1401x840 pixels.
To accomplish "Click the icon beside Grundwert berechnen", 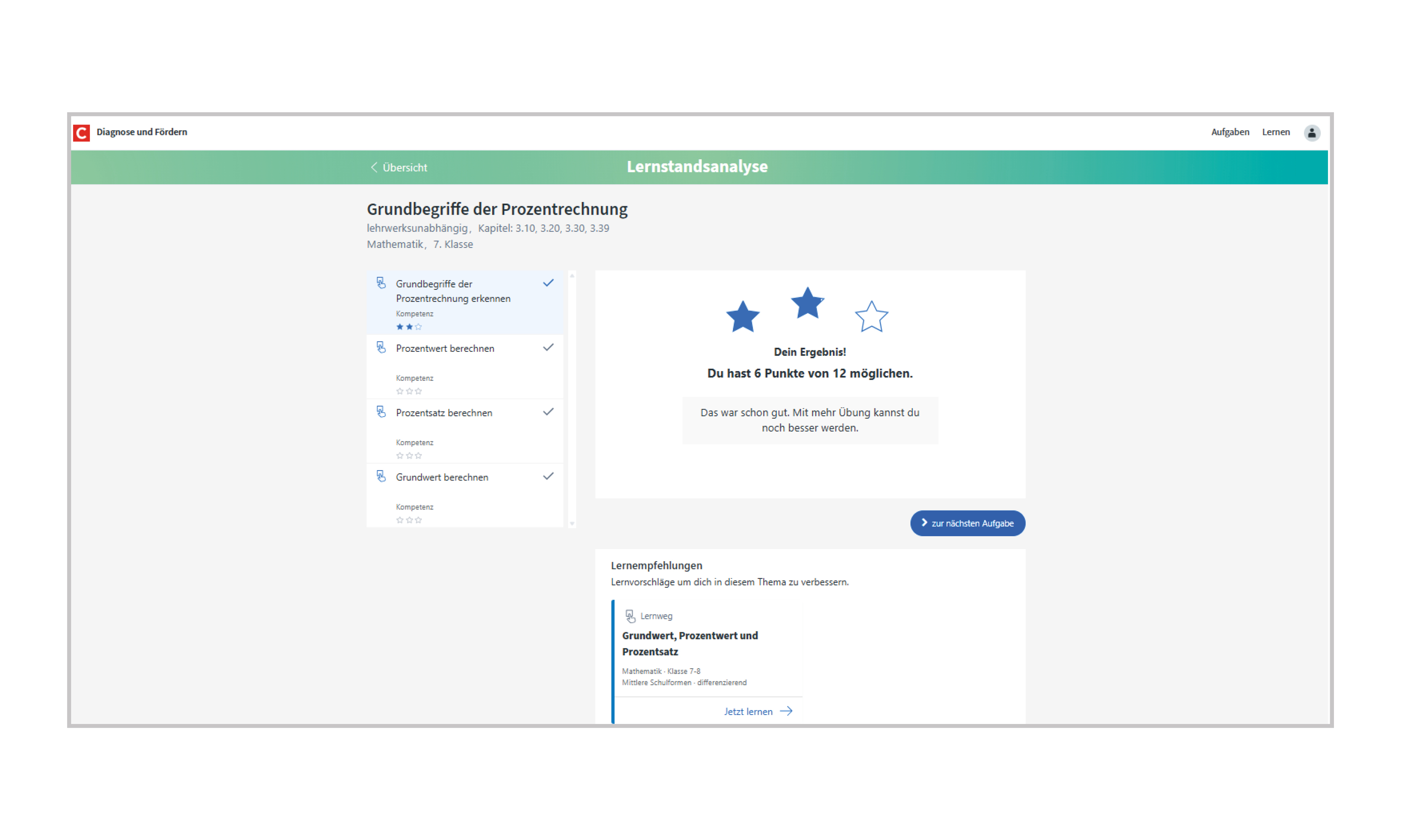I will (x=381, y=477).
